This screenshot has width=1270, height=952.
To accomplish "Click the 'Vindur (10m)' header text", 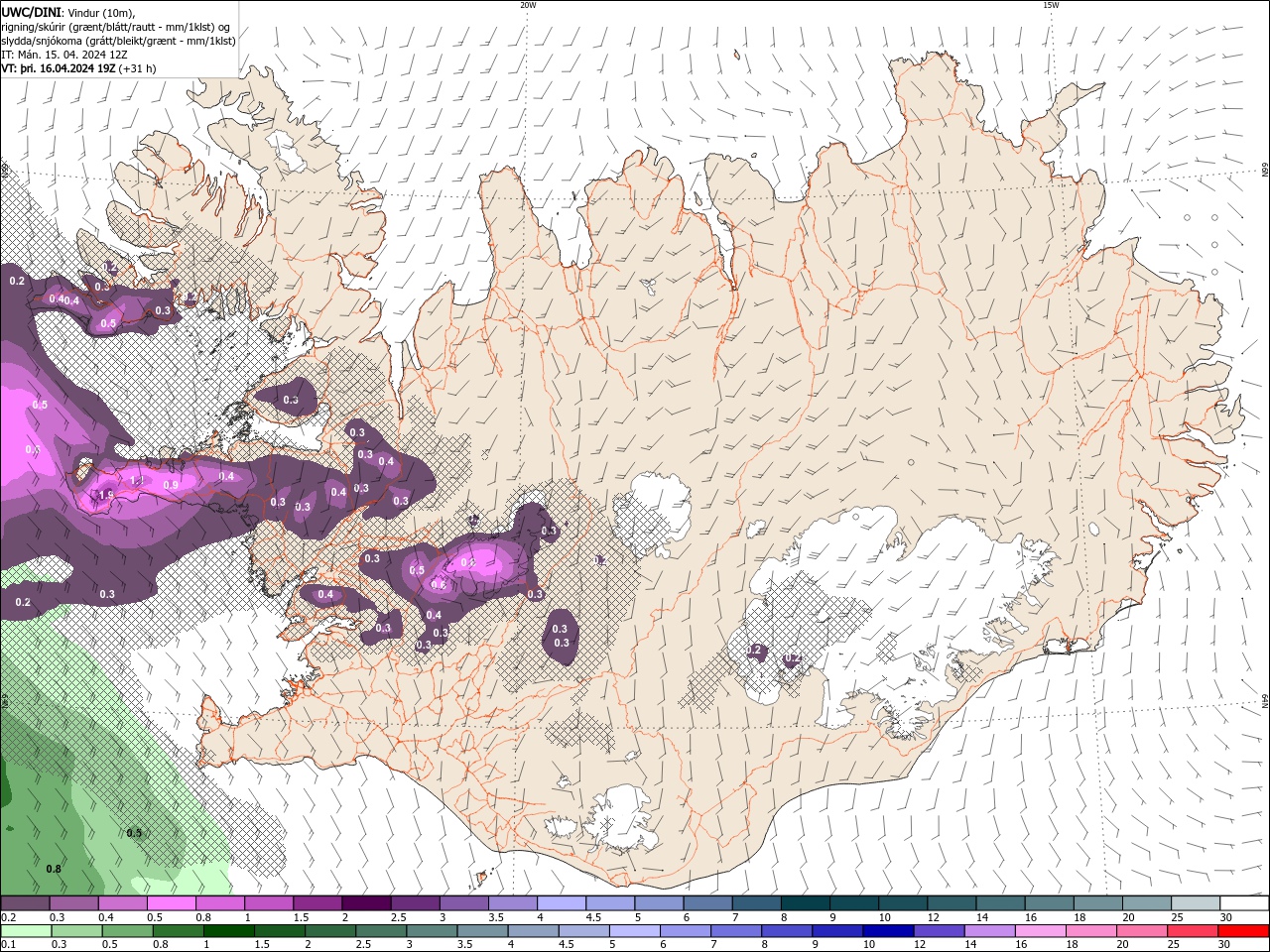I will [100, 12].
